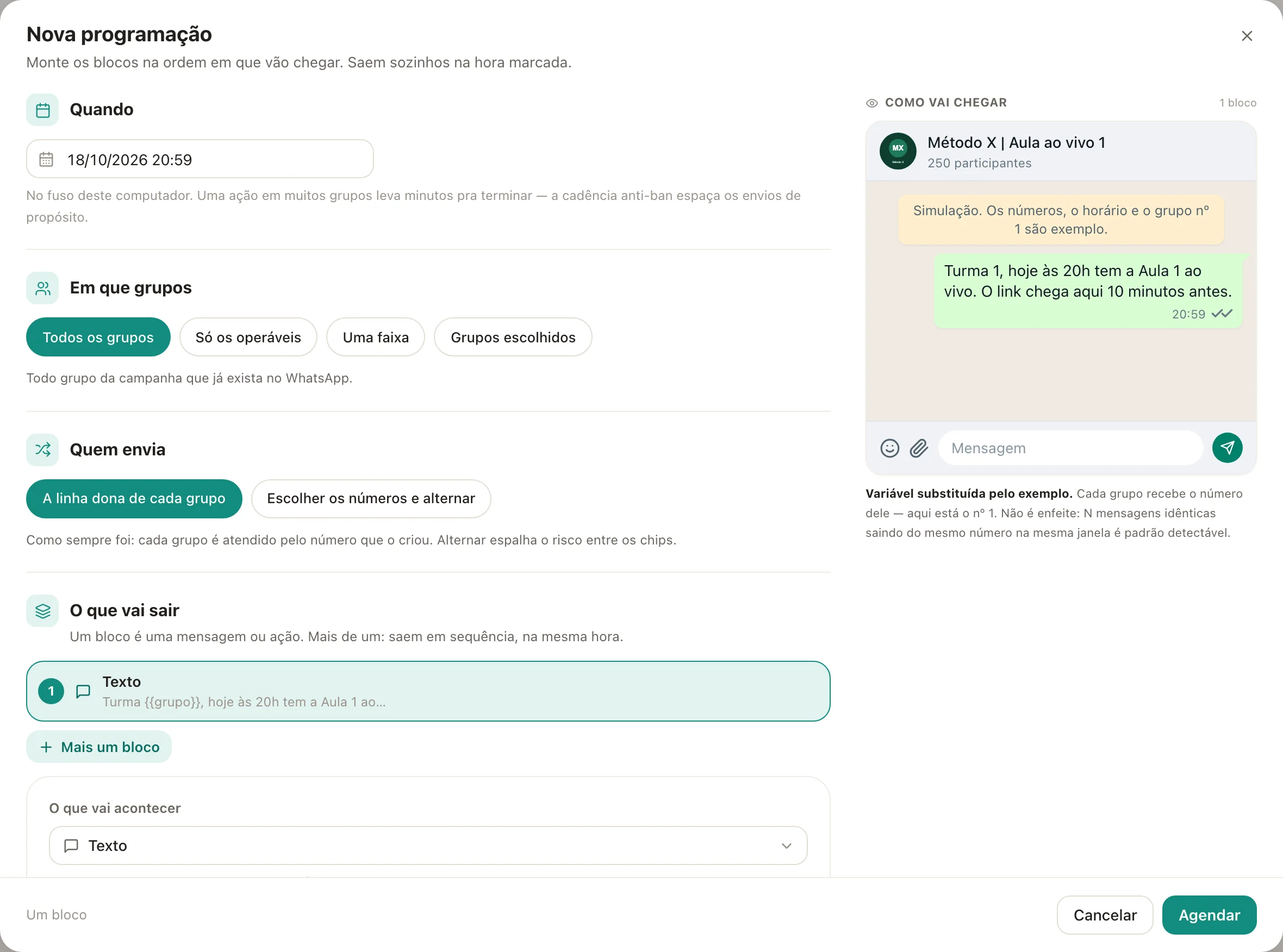The width and height of the screenshot is (1283, 952).
Task: Click the 250 participantes text
Action: (x=979, y=163)
